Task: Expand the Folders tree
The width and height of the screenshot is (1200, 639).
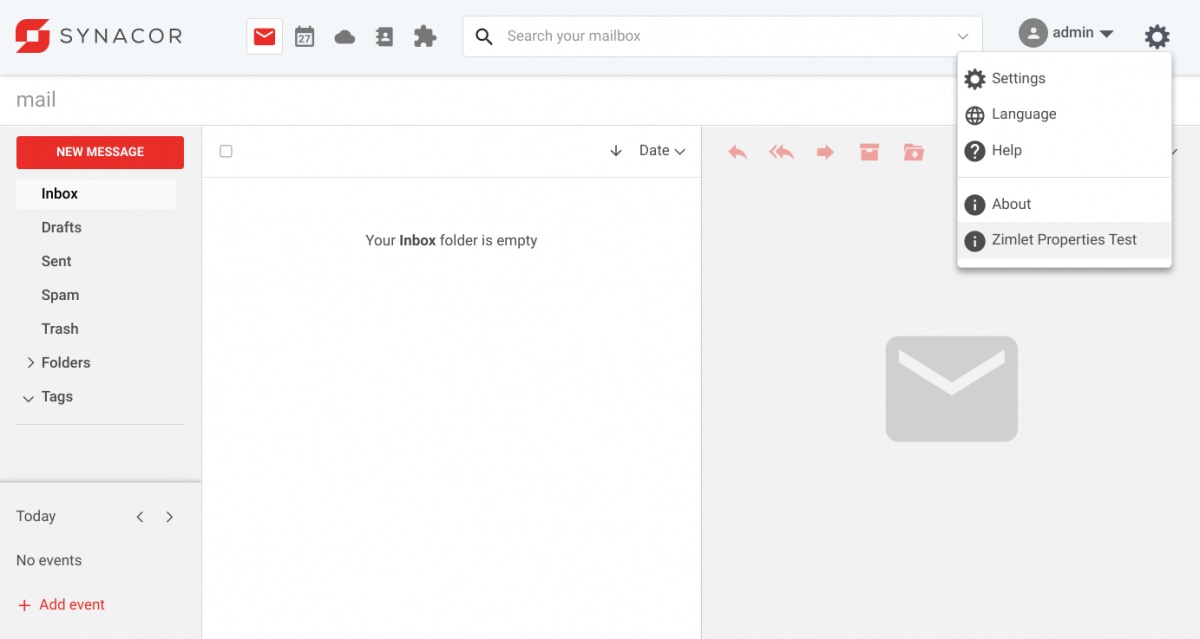Action: 31,363
